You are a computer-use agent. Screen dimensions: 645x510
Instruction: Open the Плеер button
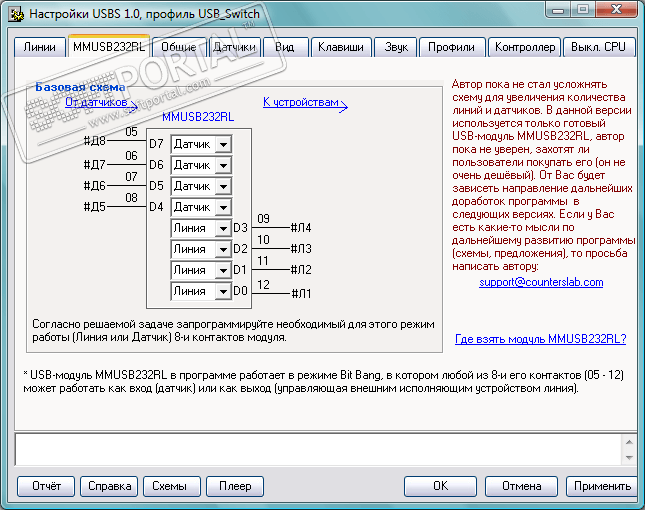tap(235, 486)
